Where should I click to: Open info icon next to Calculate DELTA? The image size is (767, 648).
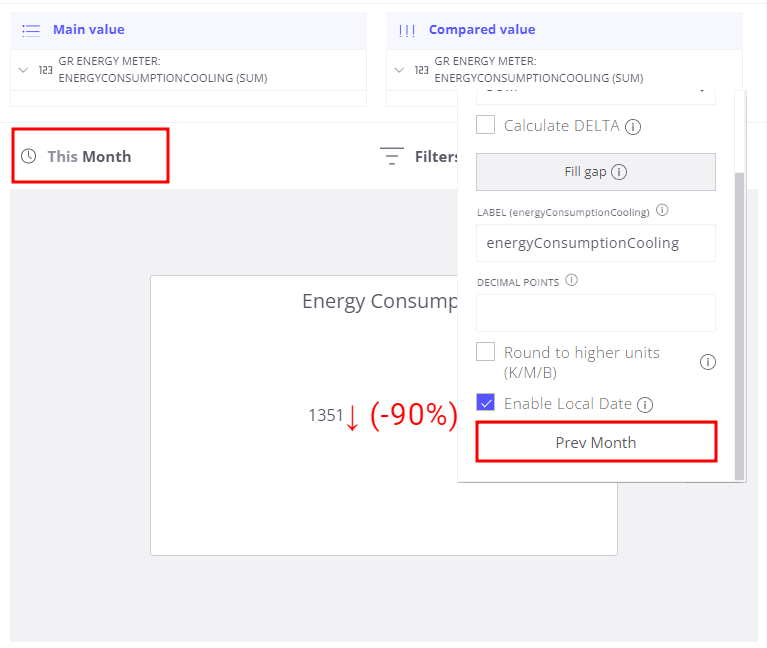(x=633, y=127)
